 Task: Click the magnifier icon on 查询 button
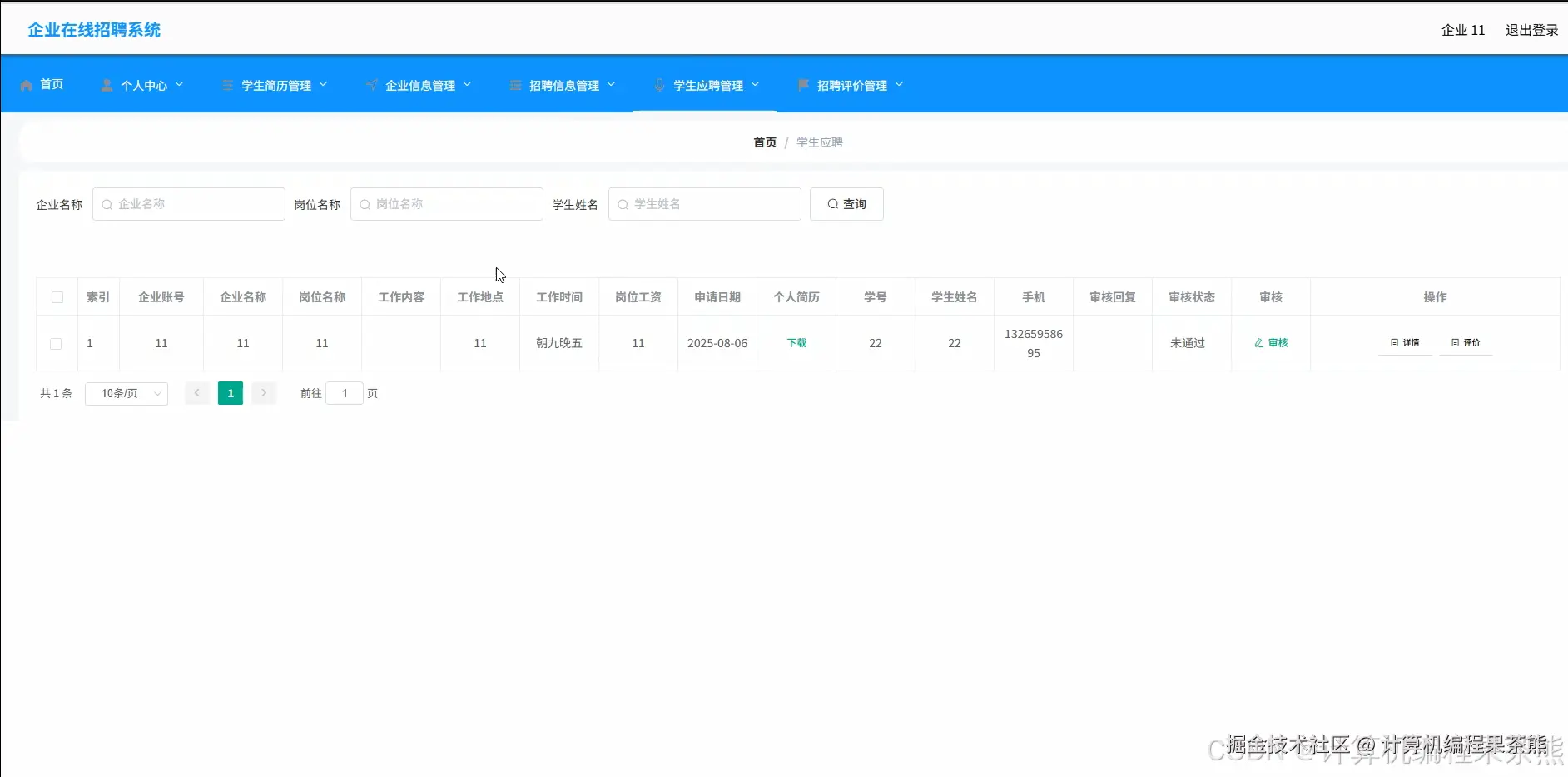point(832,204)
